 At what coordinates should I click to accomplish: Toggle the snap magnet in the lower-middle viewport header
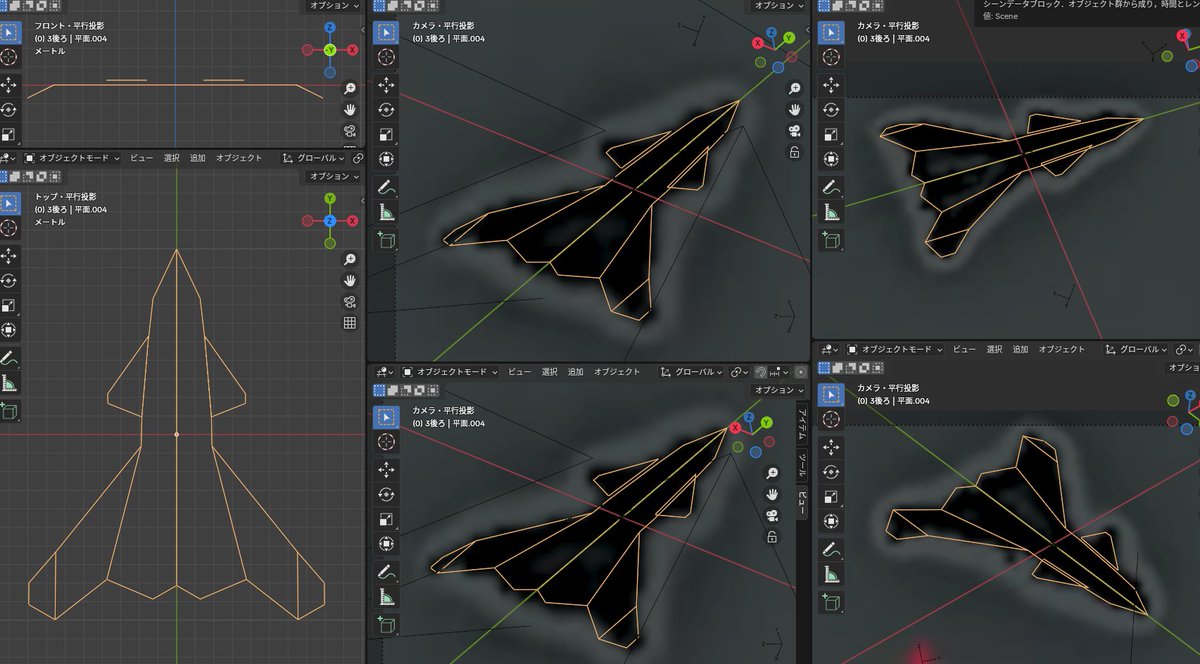pyautogui.click(x=761, y=371)
